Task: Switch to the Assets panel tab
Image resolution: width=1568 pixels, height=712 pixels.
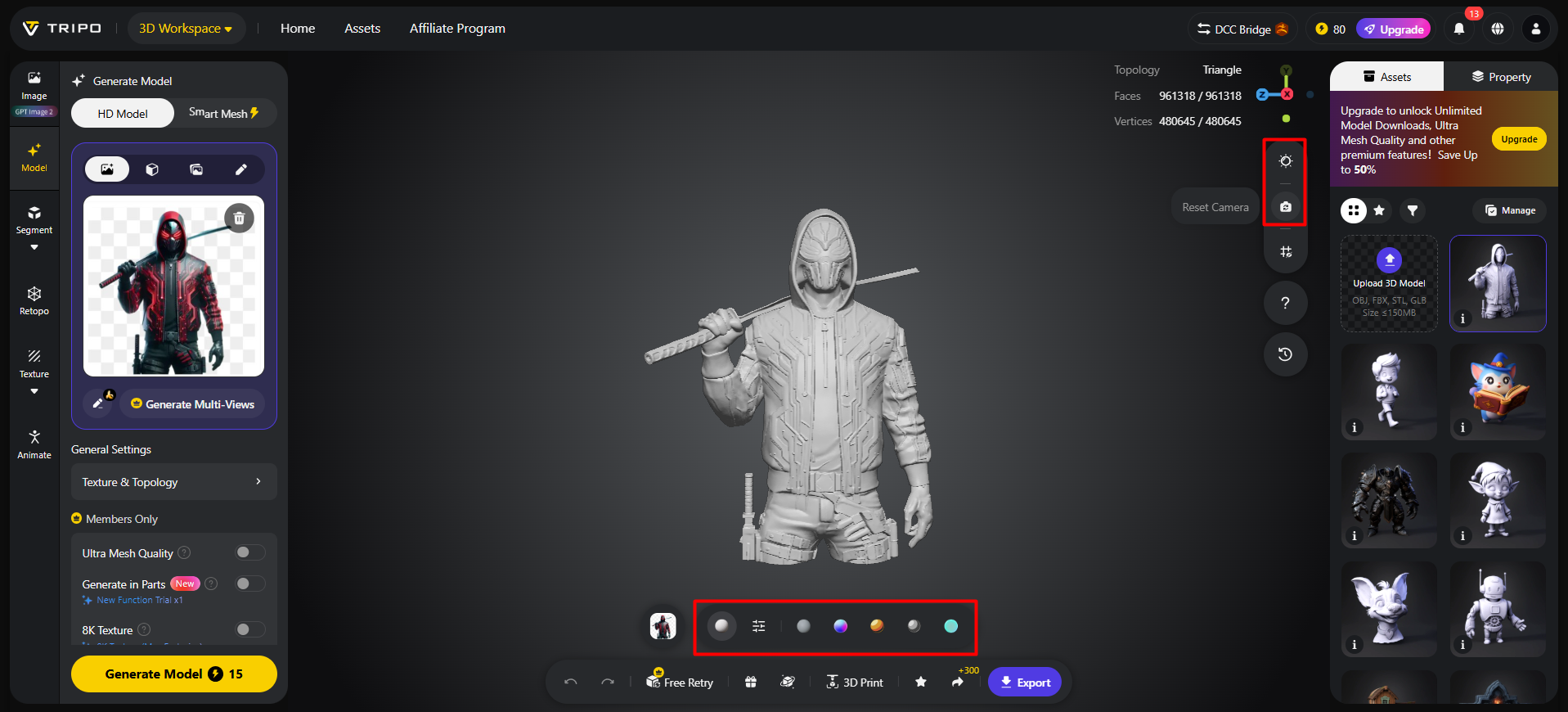Action: [1387, 77]
